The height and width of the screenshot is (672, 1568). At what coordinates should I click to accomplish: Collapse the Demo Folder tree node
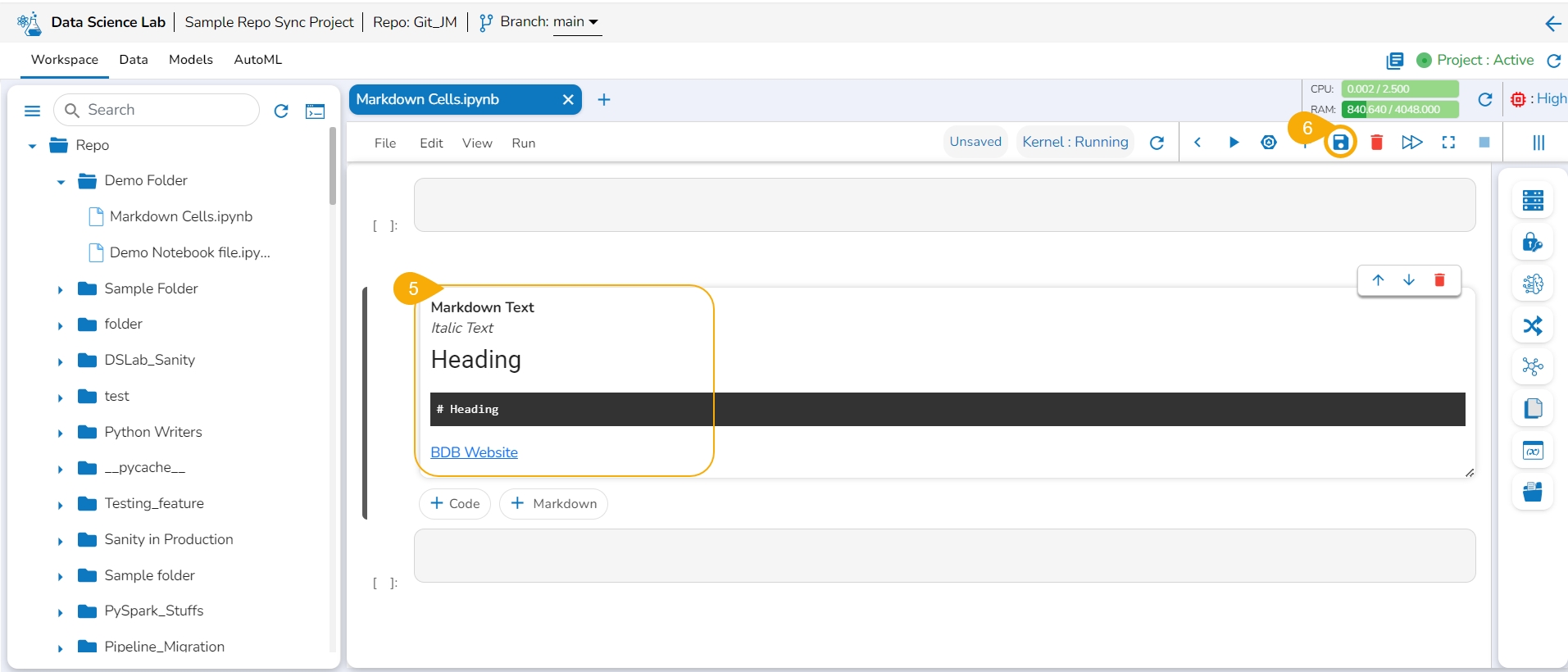61,182
